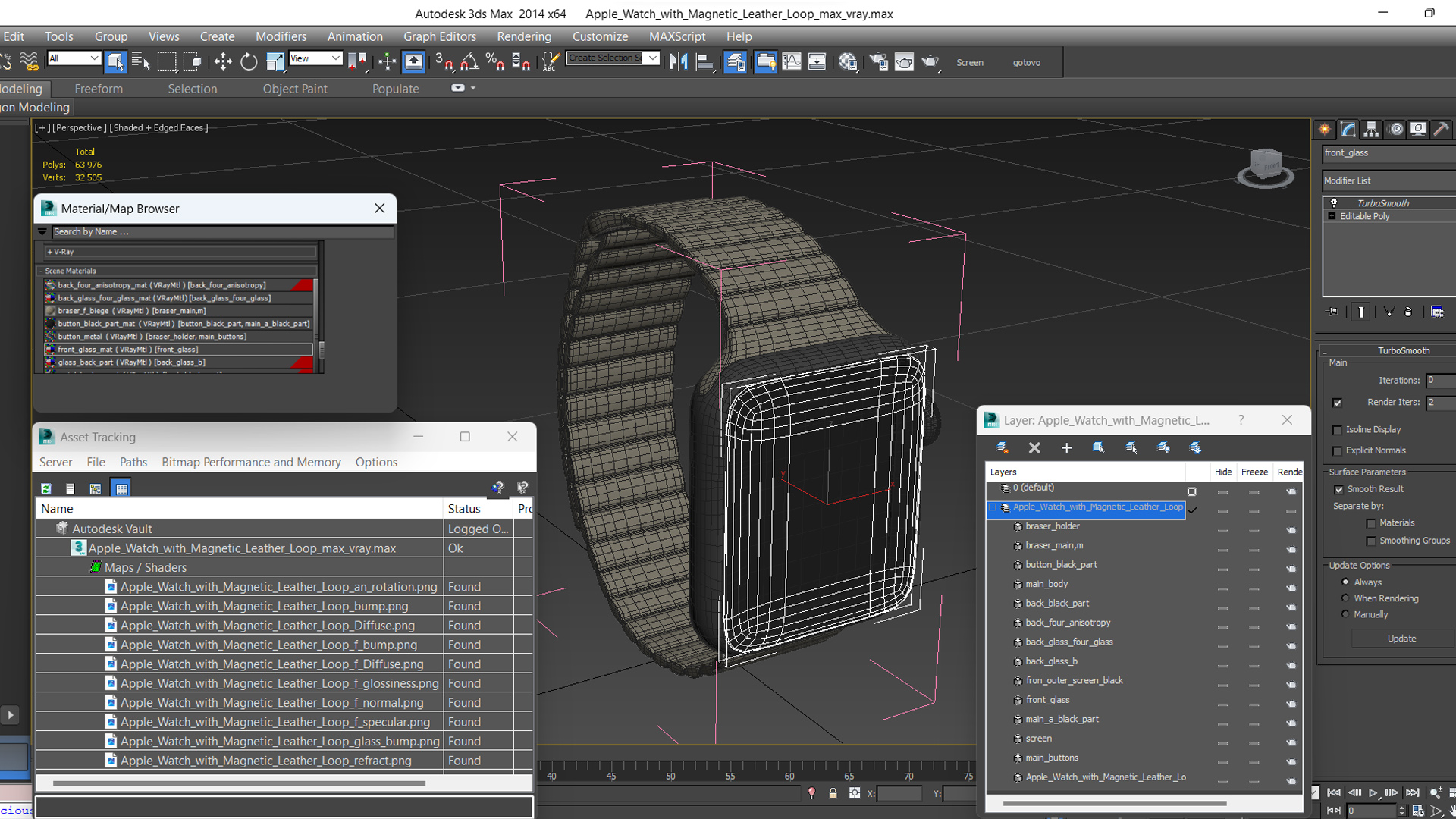Click Add Selected Objects plus icon in Layer dialog

pos(1066,448)
